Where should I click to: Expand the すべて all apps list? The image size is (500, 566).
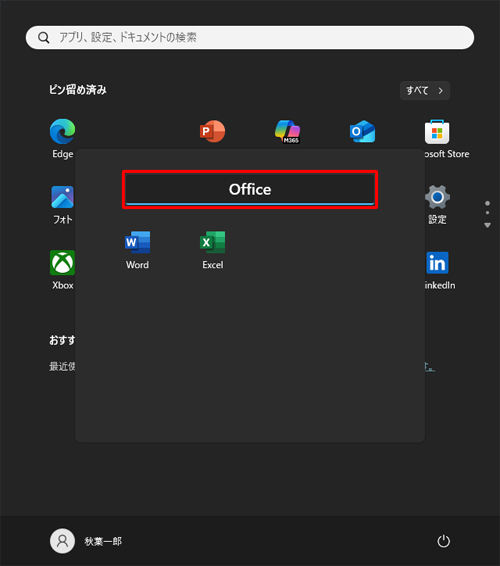[425, 90]
